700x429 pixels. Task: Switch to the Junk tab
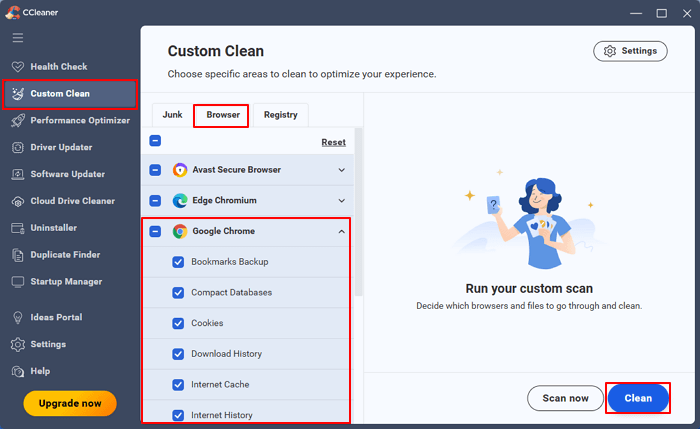tap(172, 115)
